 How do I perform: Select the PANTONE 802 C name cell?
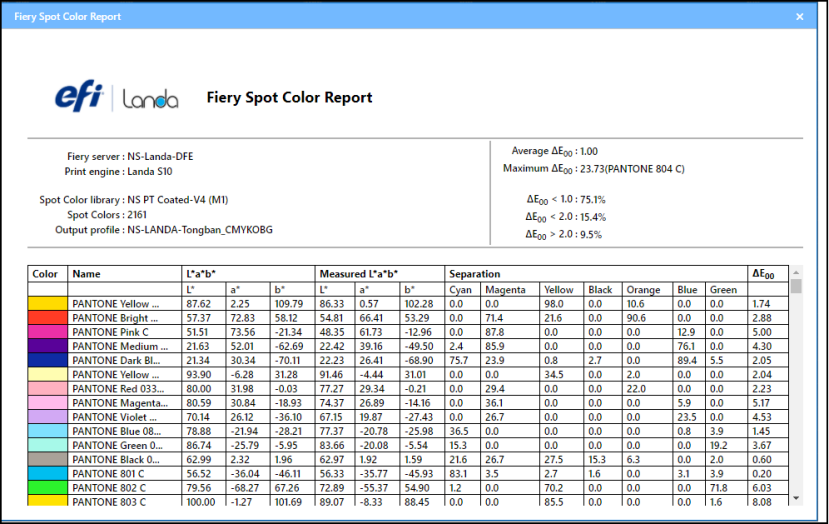[x=124, y=488]
